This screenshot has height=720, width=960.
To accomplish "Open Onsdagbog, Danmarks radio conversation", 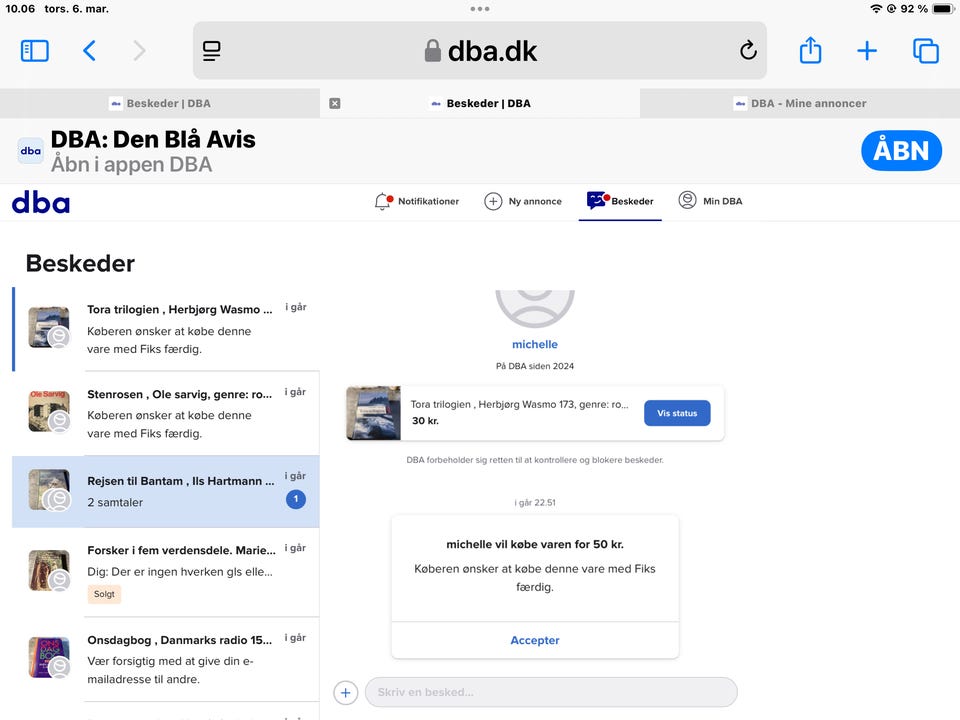I will pyautogui.click(x=167, y=659).
